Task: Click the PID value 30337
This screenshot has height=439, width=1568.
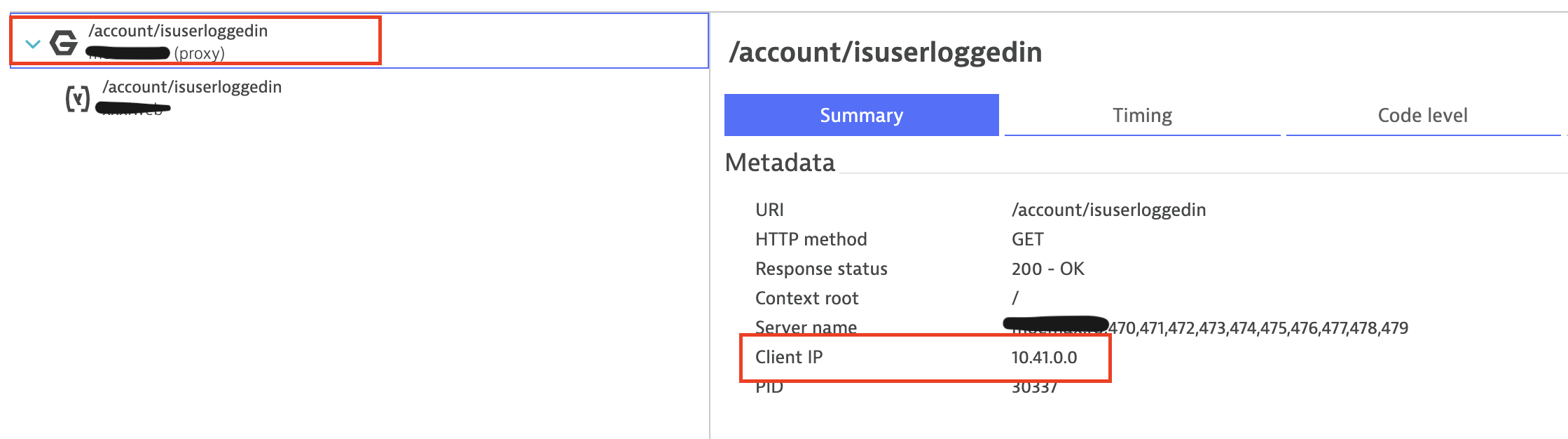Action: pos(1034,387)
